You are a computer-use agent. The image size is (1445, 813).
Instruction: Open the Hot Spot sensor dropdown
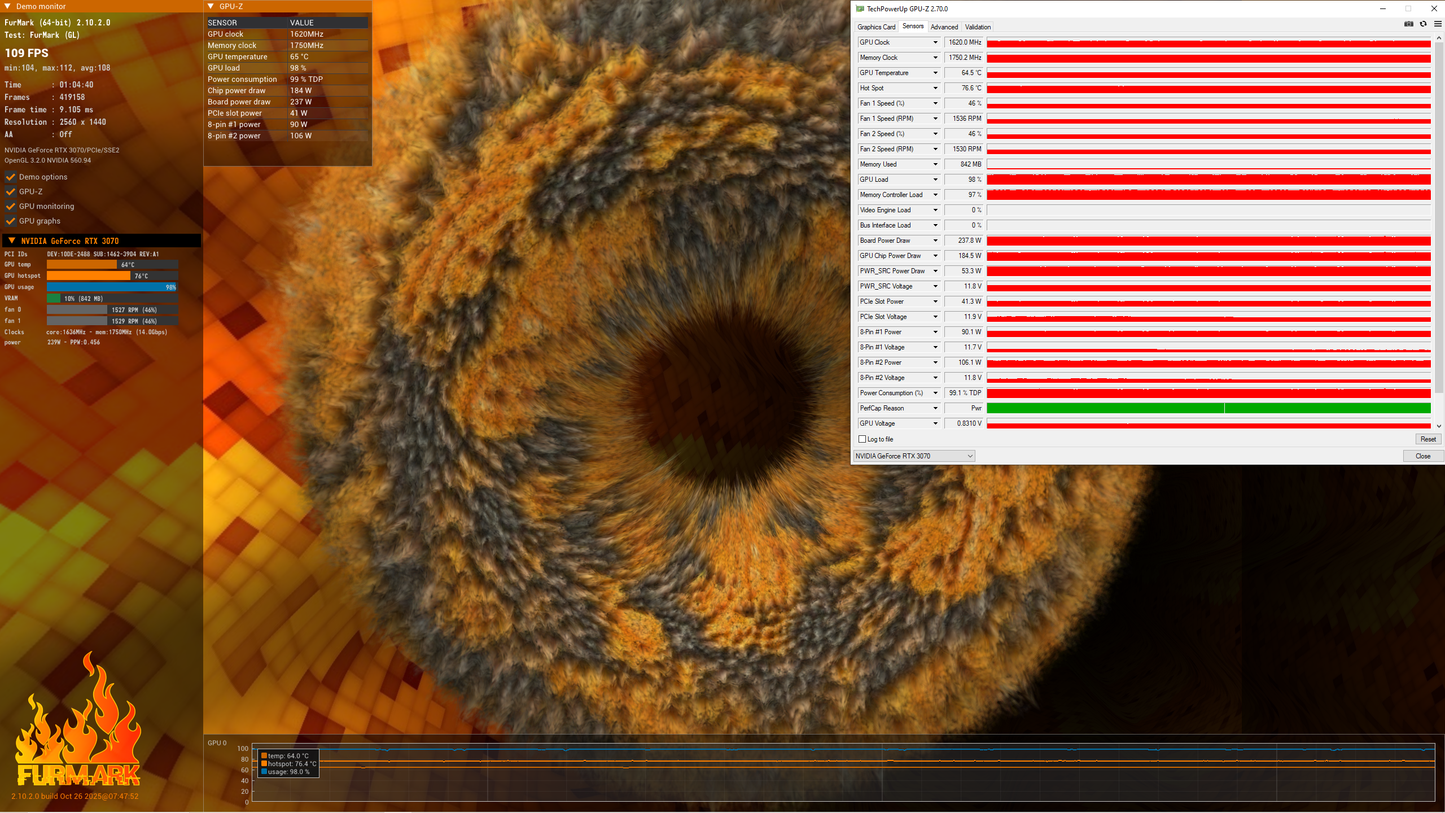[935, 88]
